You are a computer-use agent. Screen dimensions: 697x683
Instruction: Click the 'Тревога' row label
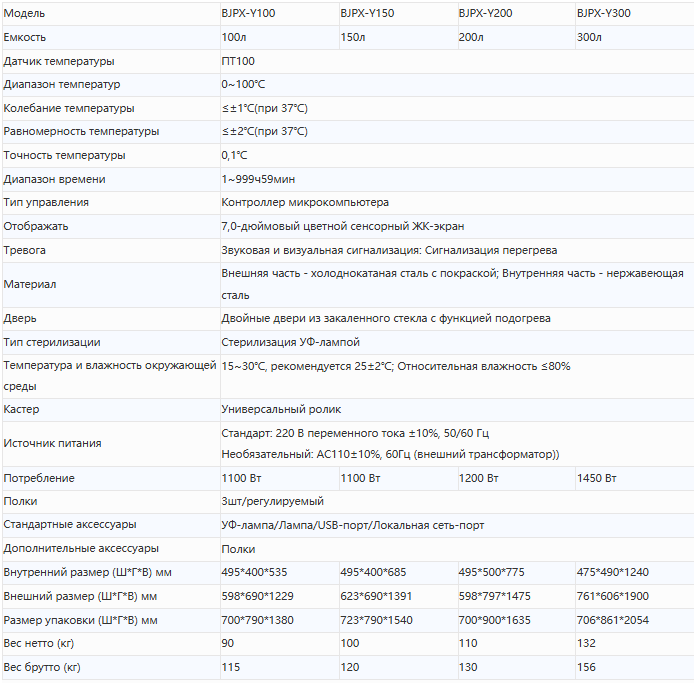click(x=25, y=250)
